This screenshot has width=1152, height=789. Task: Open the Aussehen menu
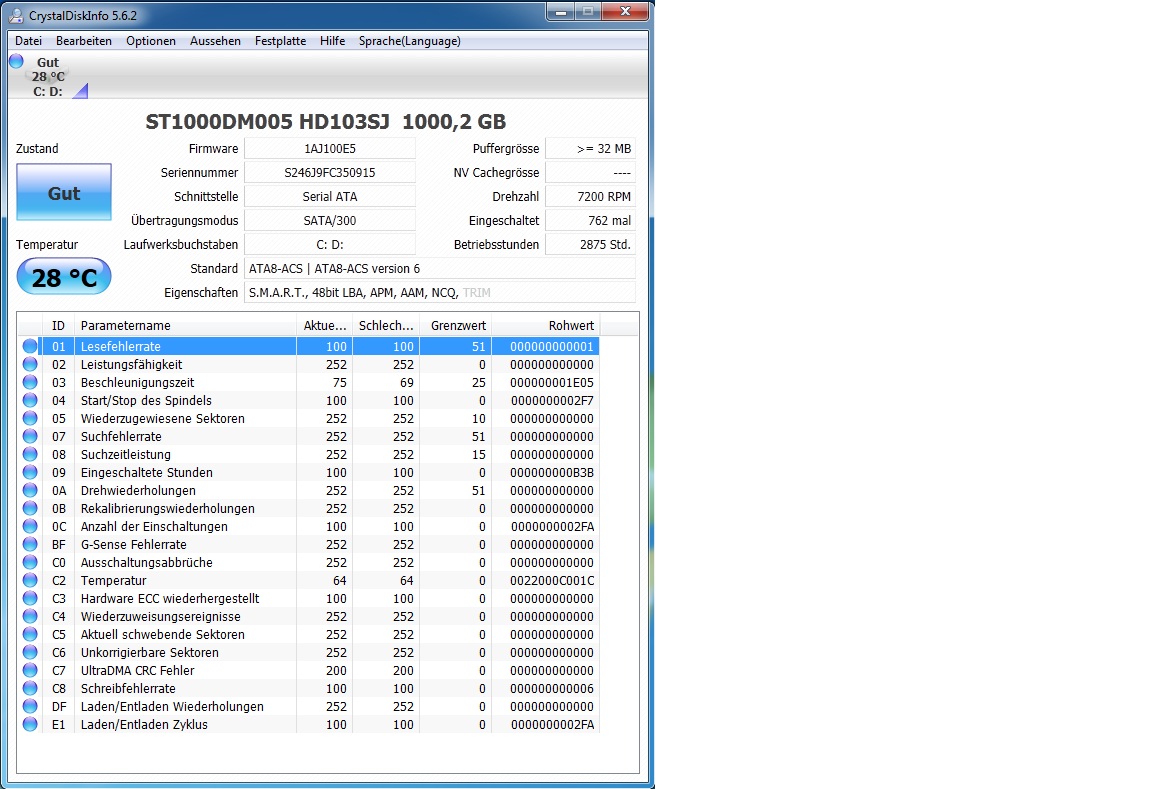[215, 41]
